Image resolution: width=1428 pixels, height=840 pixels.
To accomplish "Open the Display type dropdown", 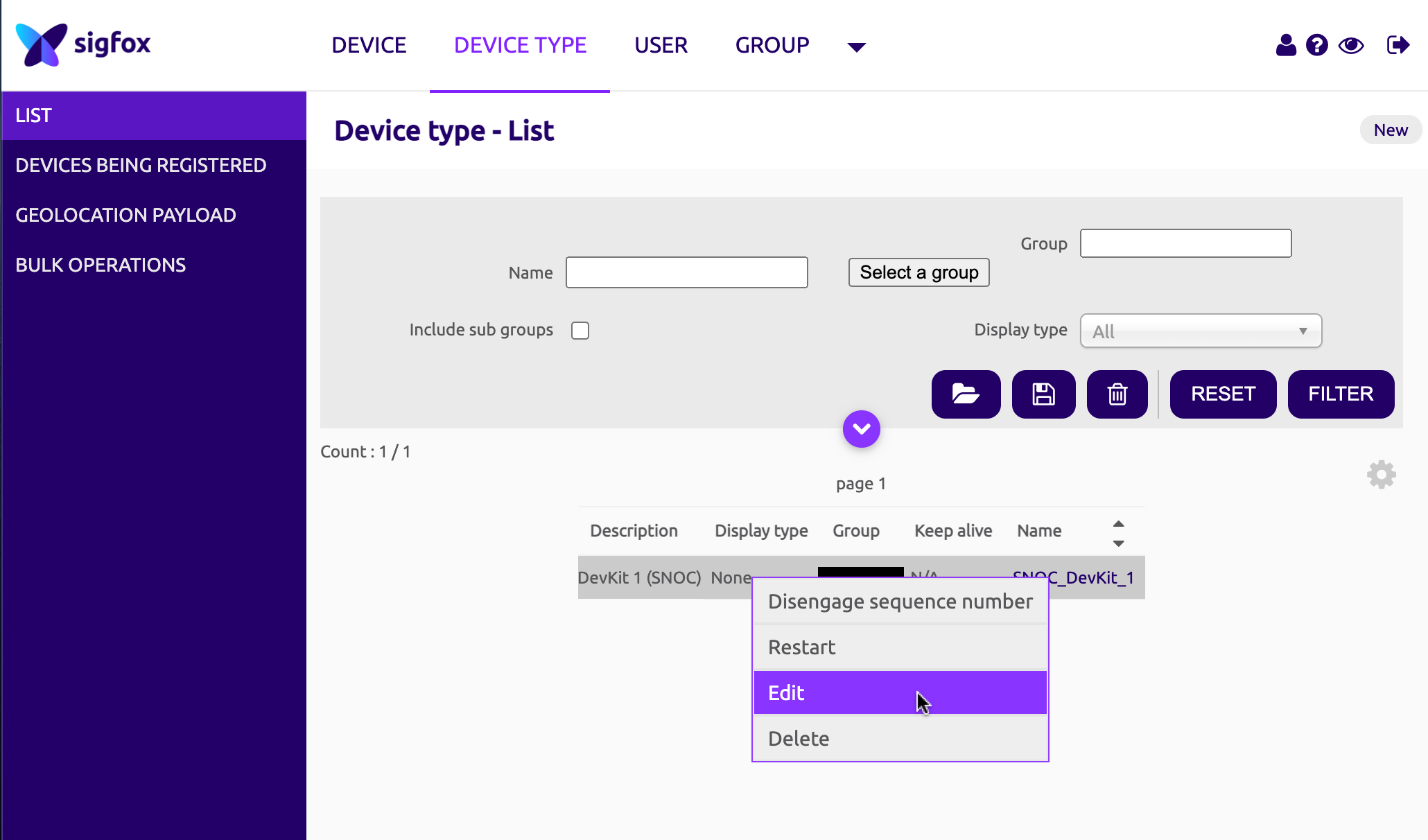I will (x=1201, y=331).
